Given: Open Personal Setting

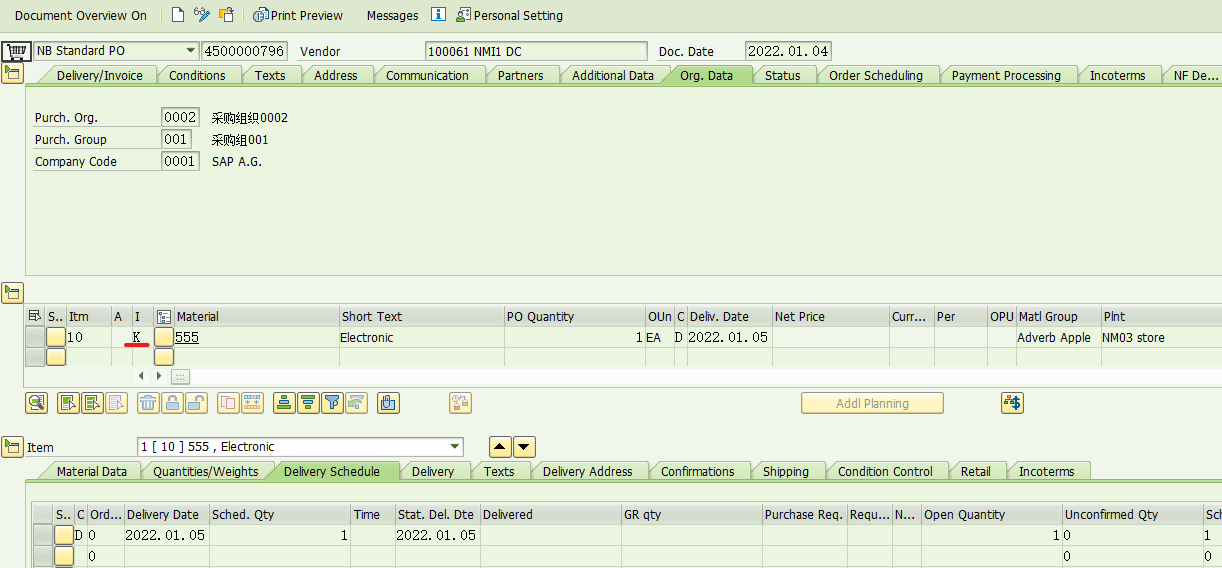Looking at the screenshot, I should (x=509, y=15).
